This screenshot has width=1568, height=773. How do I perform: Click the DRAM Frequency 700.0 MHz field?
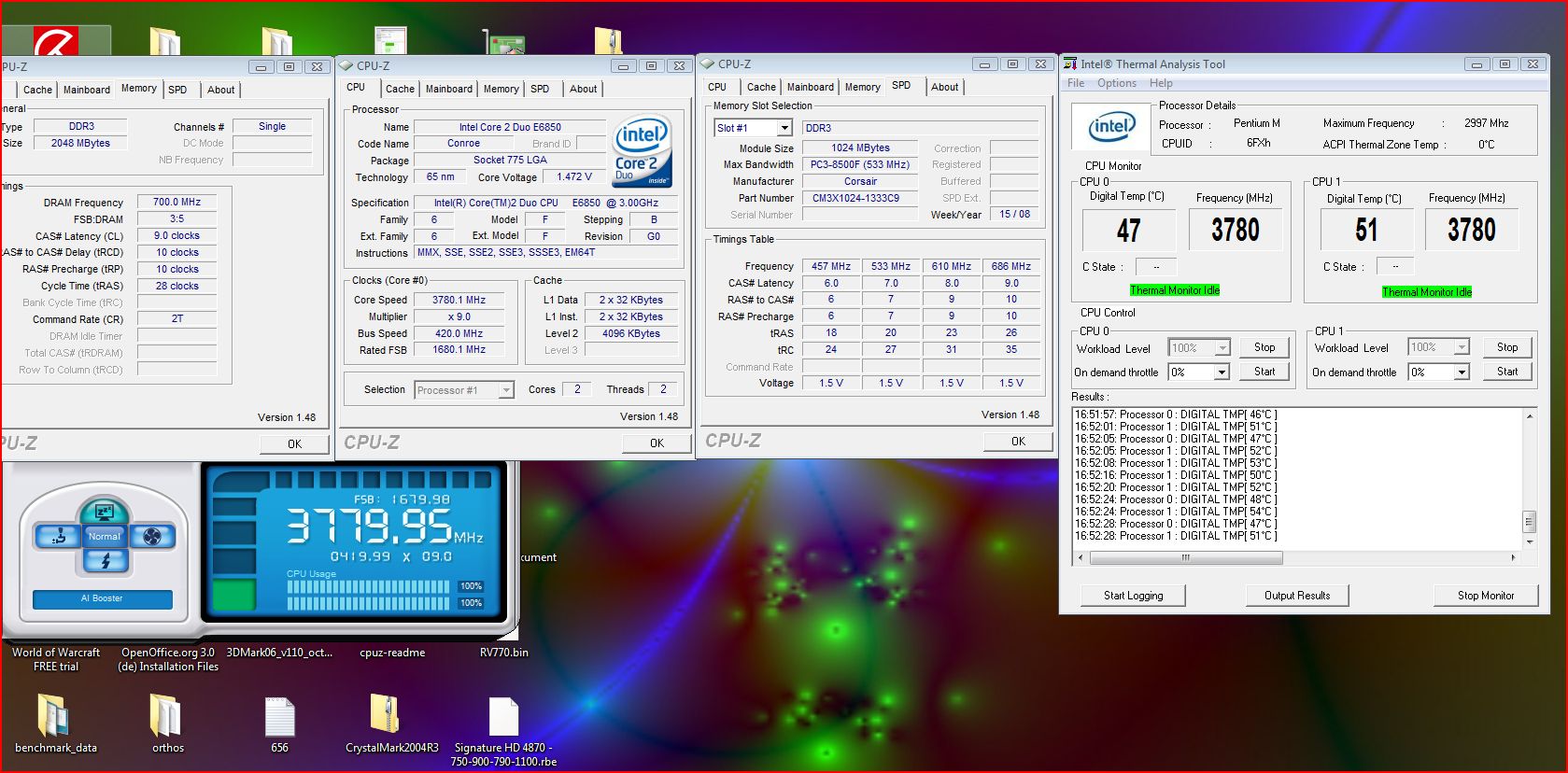coord(177,202)
